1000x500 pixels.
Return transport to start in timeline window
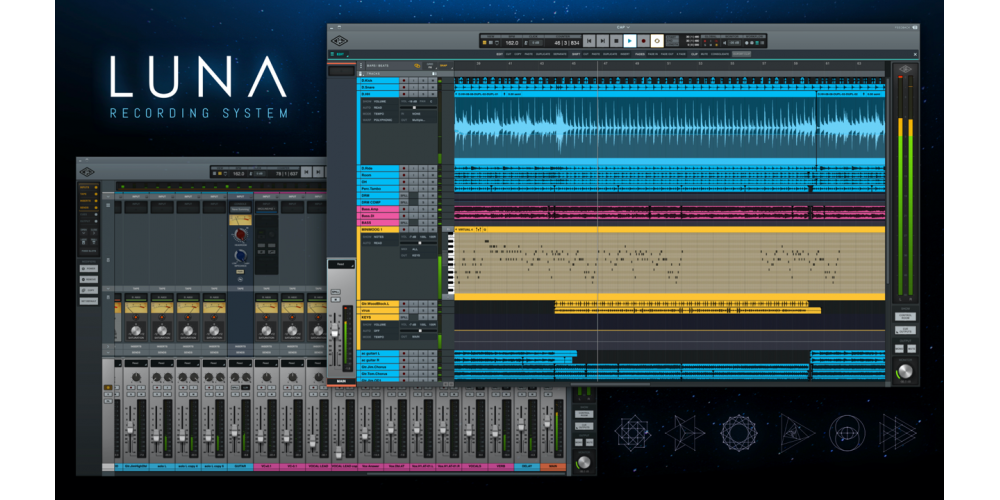point(589,41)
